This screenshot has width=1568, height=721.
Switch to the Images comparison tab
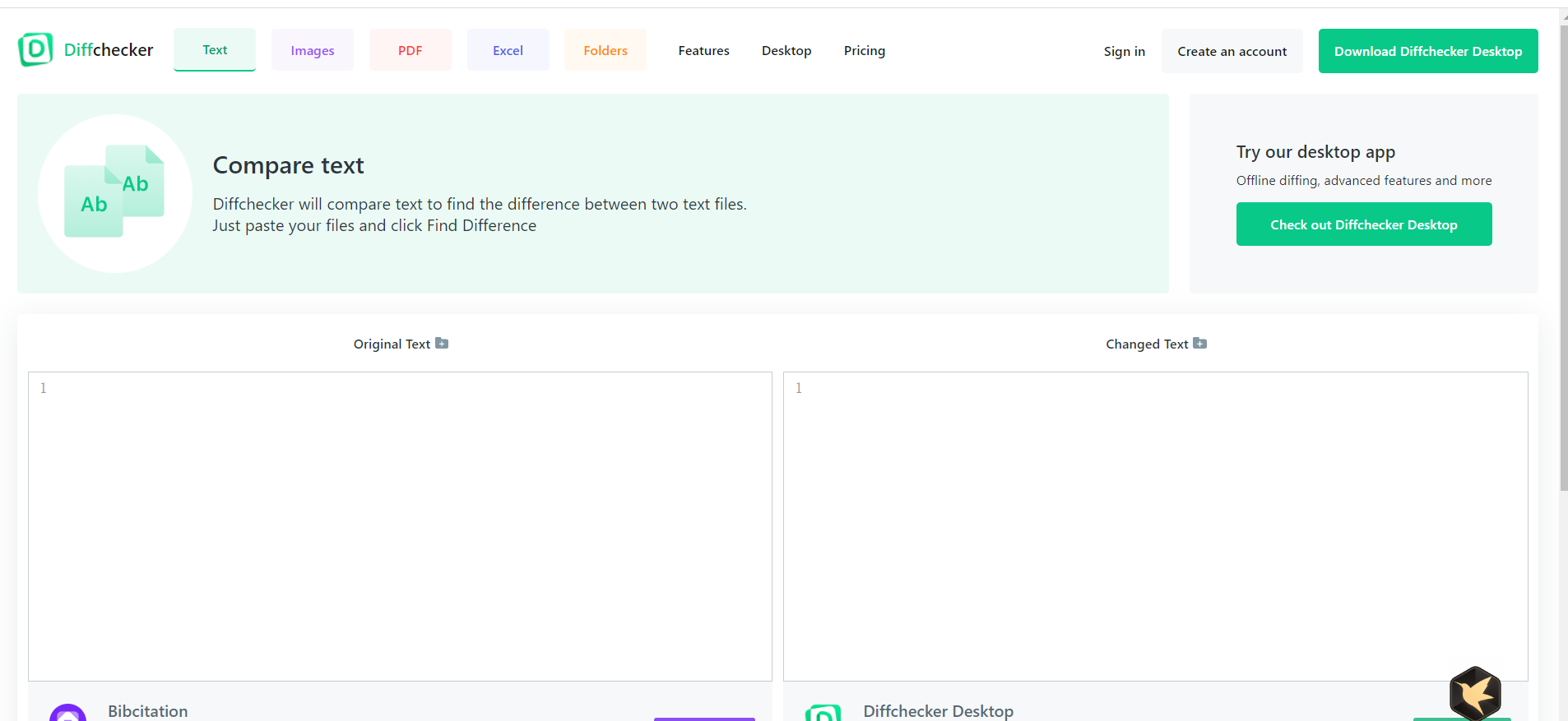pos(313,51)
